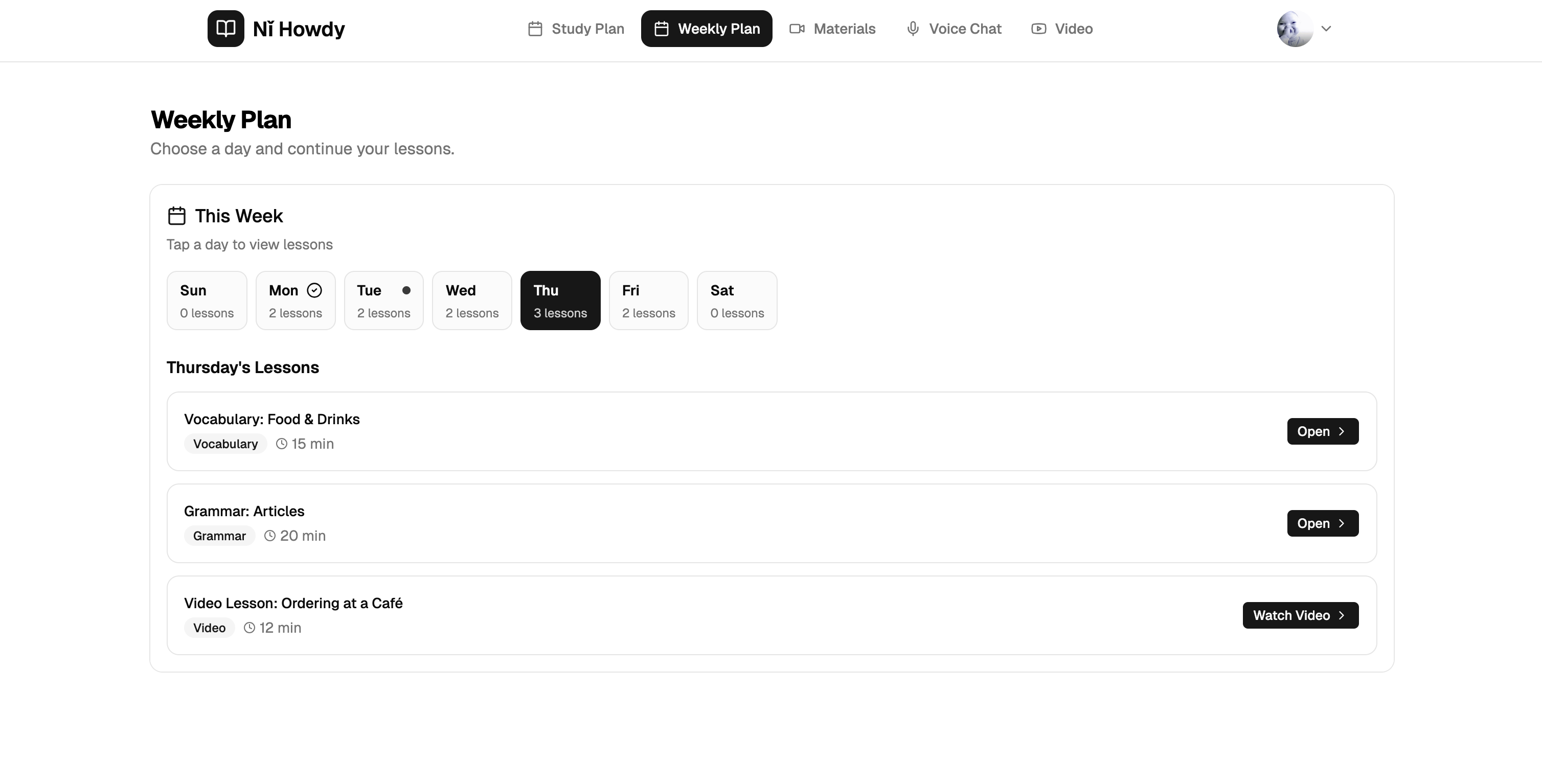Click the Ni Howdy brand name link

pos(299,29)
